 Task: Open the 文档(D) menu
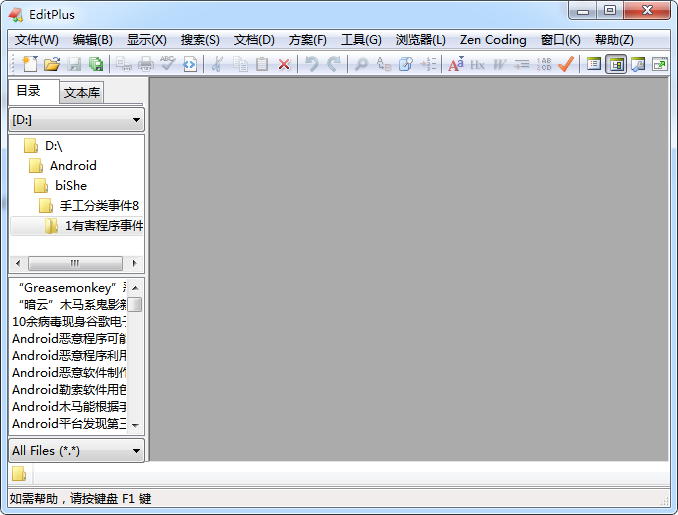(254, 40)
